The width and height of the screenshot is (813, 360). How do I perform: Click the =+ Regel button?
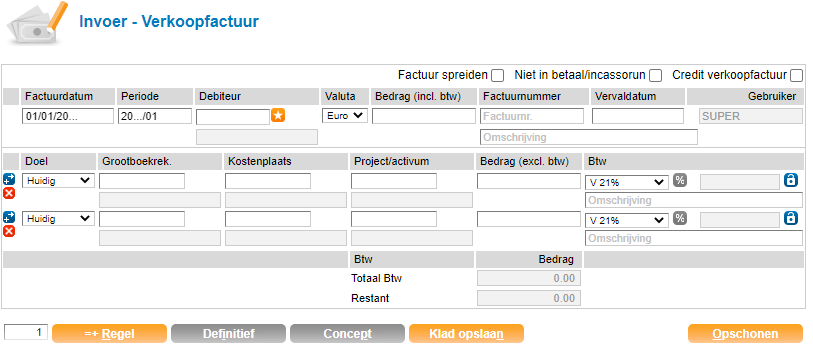pos(109,334)
